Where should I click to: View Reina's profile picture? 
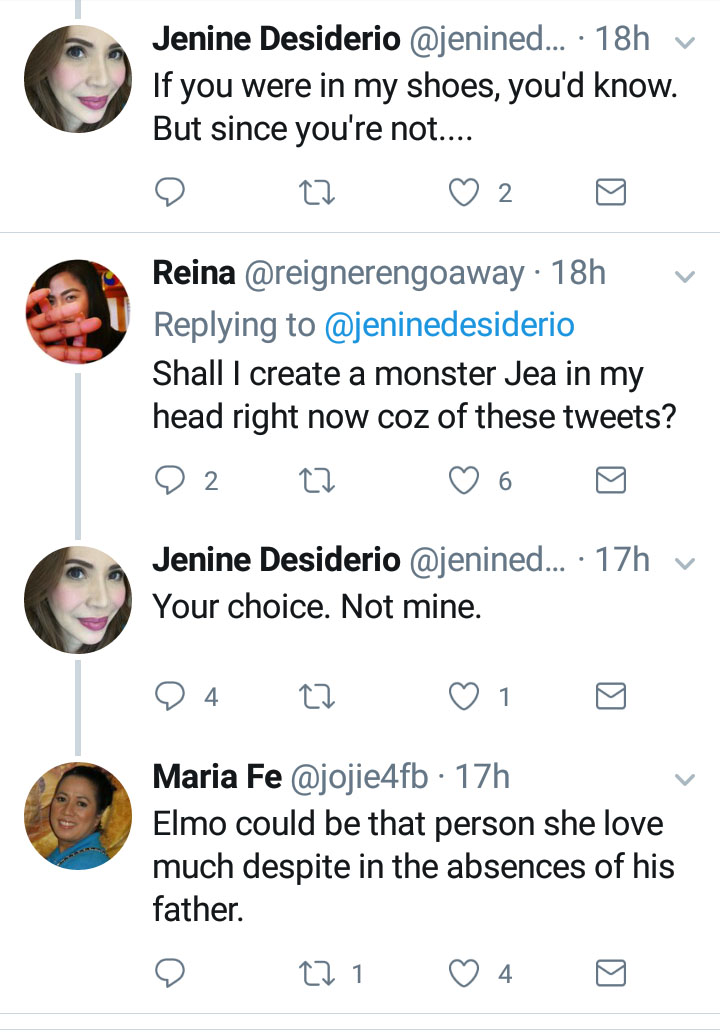click(78, 311)
